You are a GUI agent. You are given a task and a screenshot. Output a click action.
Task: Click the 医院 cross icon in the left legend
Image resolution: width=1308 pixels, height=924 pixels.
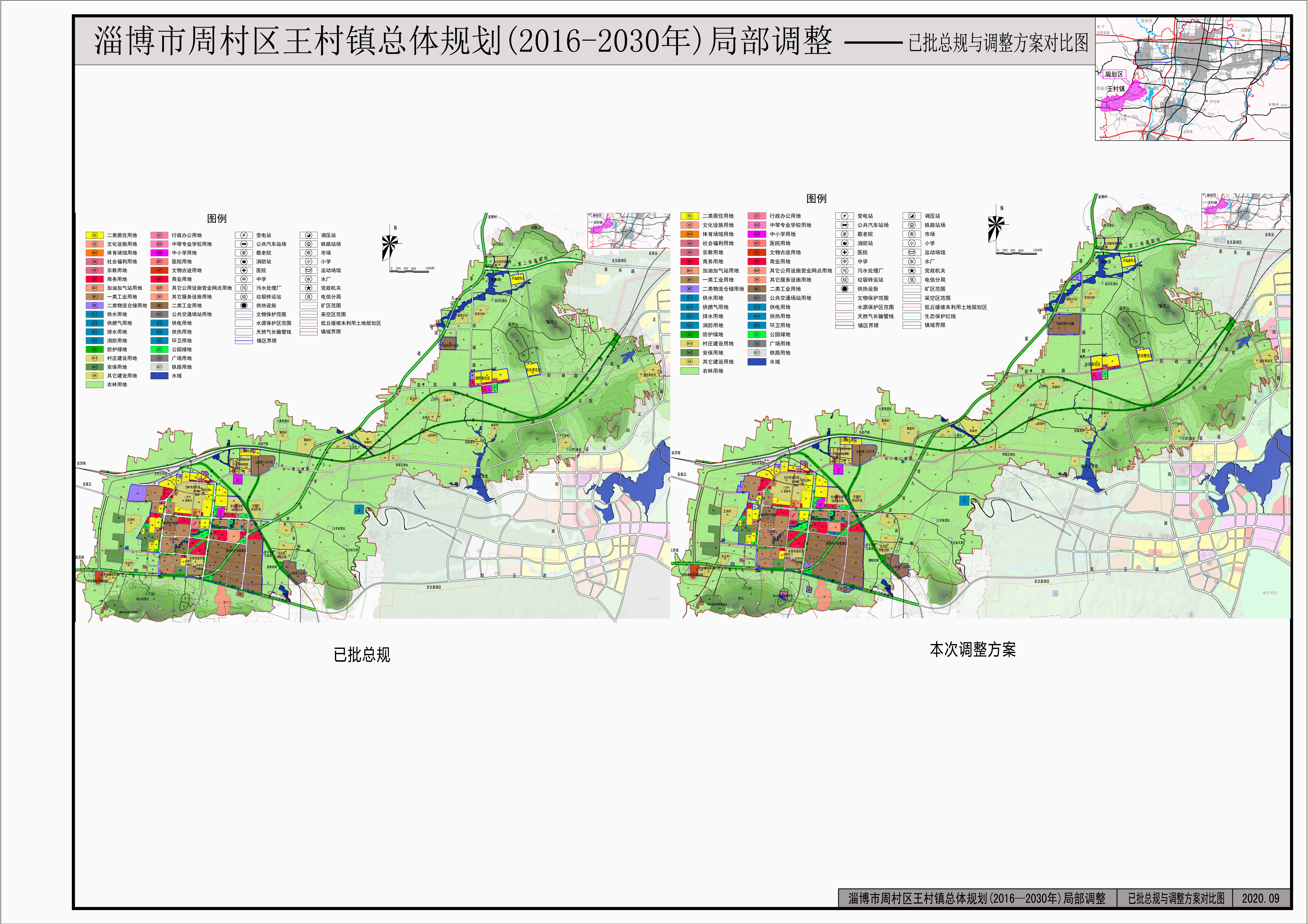pos(244,271)
